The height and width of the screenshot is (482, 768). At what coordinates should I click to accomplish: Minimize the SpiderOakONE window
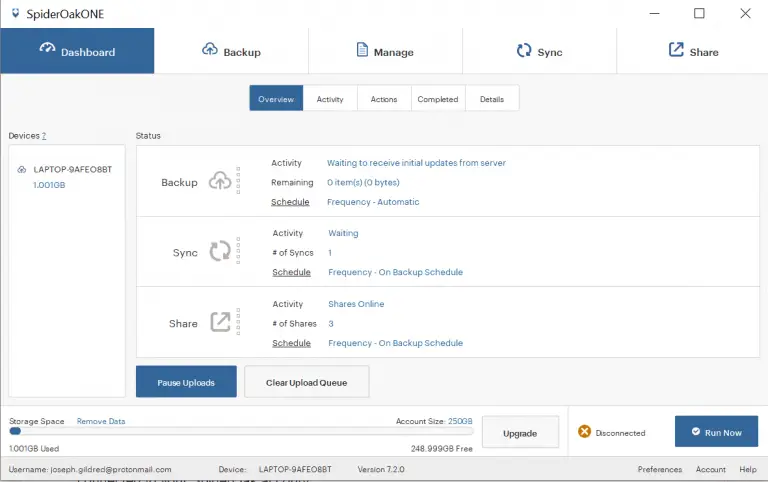[x=654, y=13]
